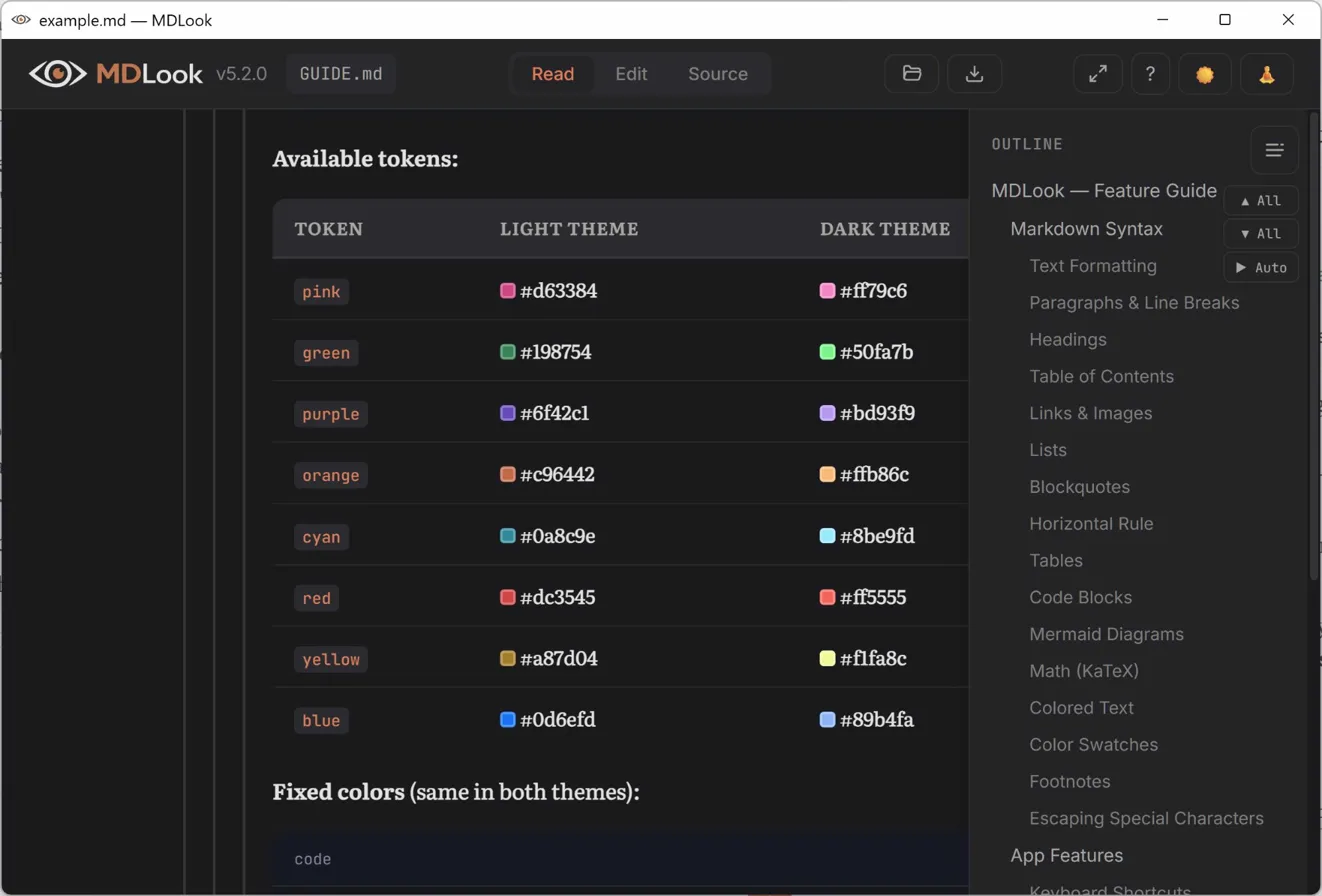Switch to the Source tab

[718, 74]
